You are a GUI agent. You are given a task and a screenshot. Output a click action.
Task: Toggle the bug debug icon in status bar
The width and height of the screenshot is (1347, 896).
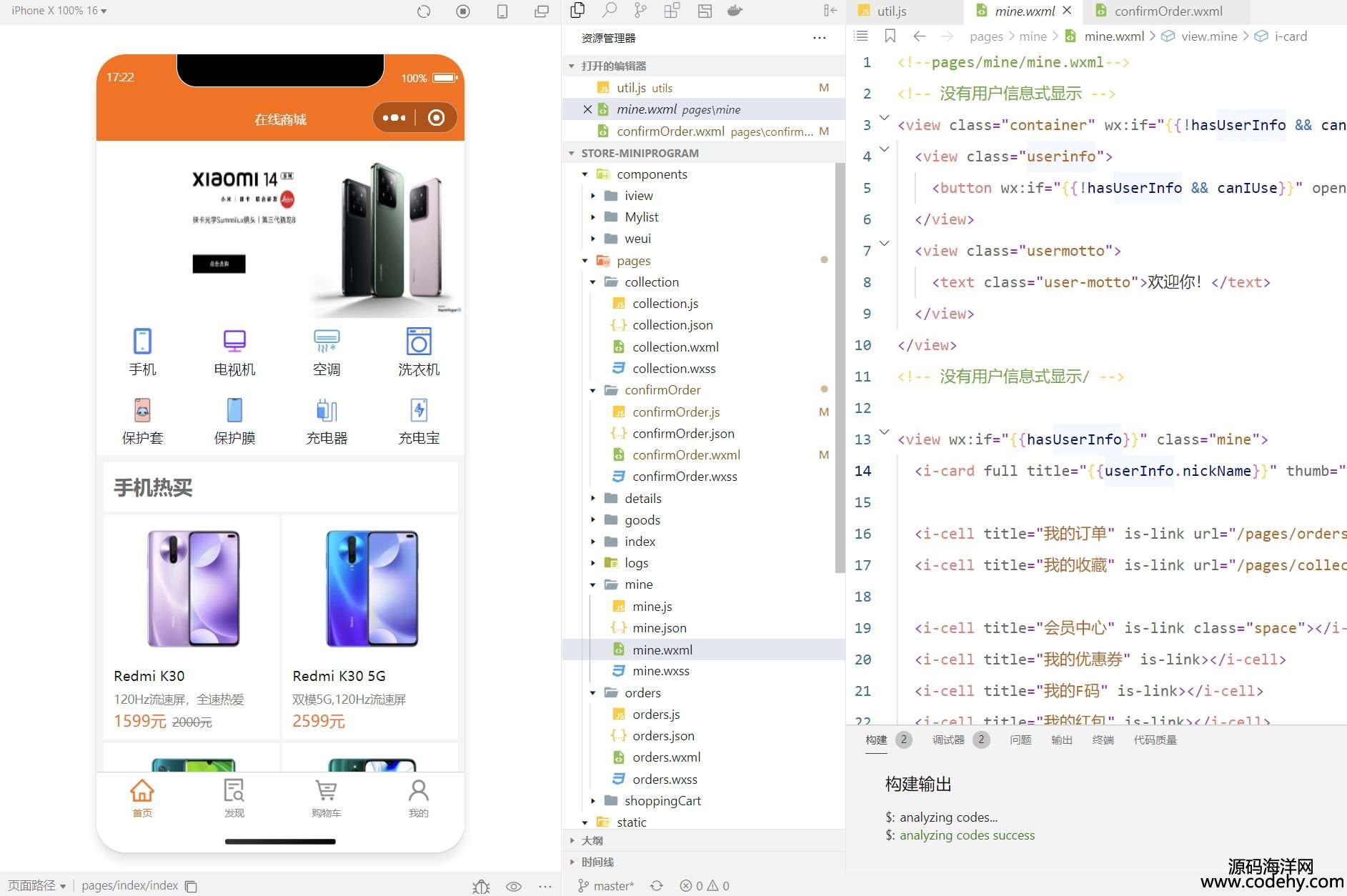coord(481,886)
